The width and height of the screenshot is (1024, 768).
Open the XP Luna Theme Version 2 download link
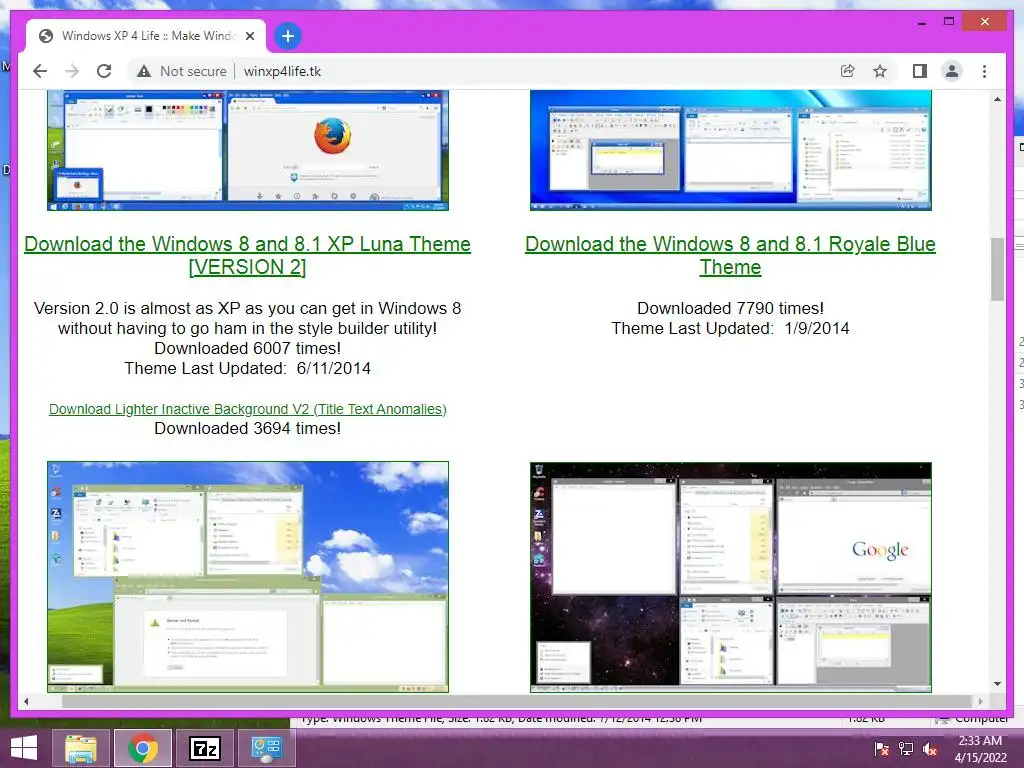tap(248, 255)
